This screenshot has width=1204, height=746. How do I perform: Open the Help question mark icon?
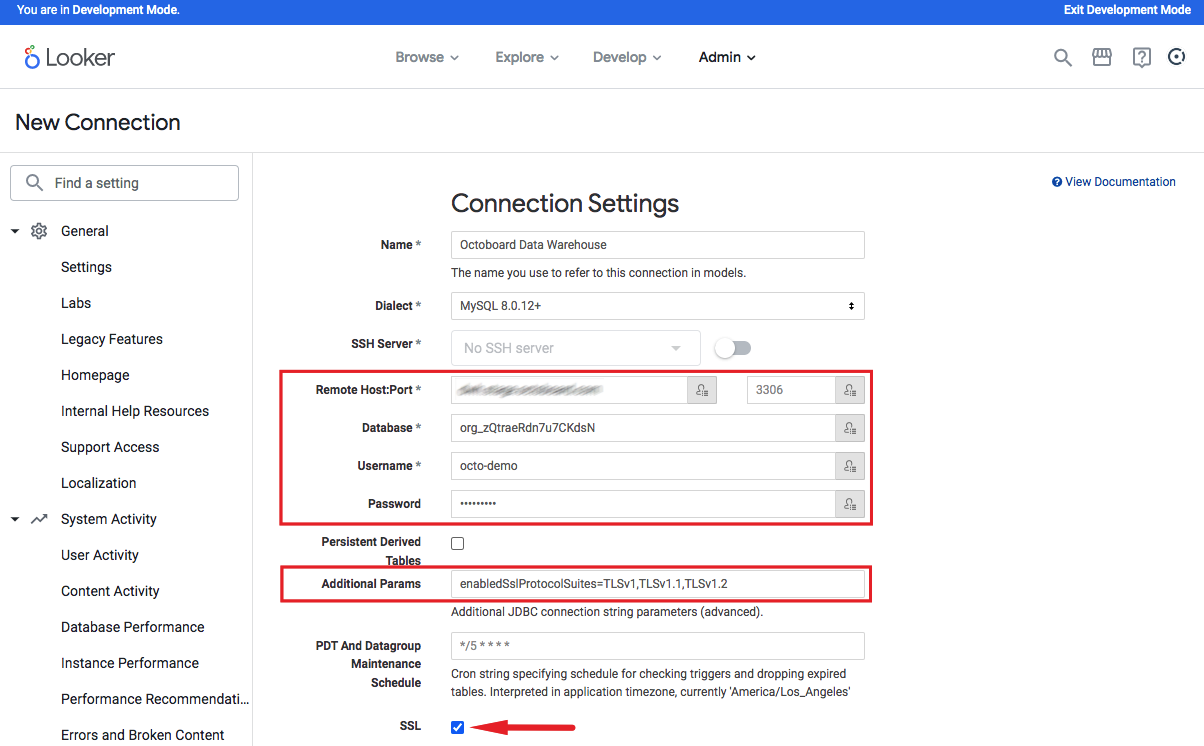[1141, 57]
